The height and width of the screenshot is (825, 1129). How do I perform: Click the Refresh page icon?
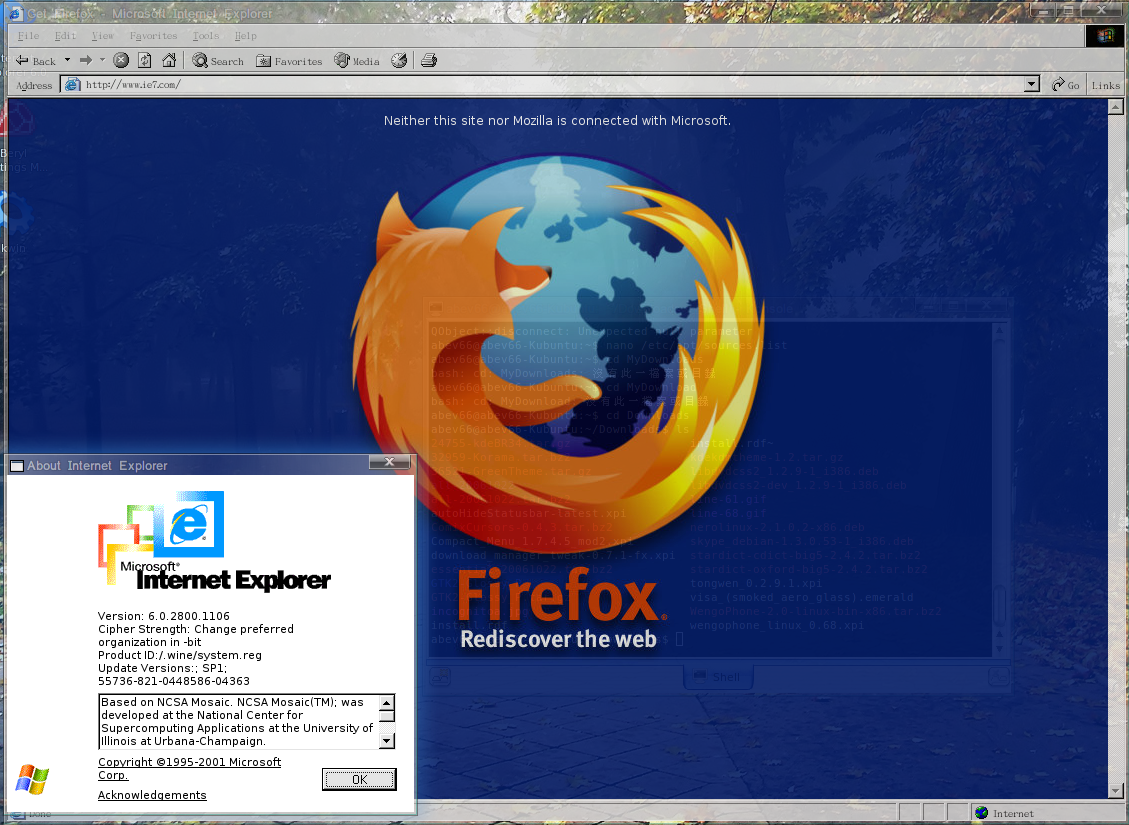point(145,60)
